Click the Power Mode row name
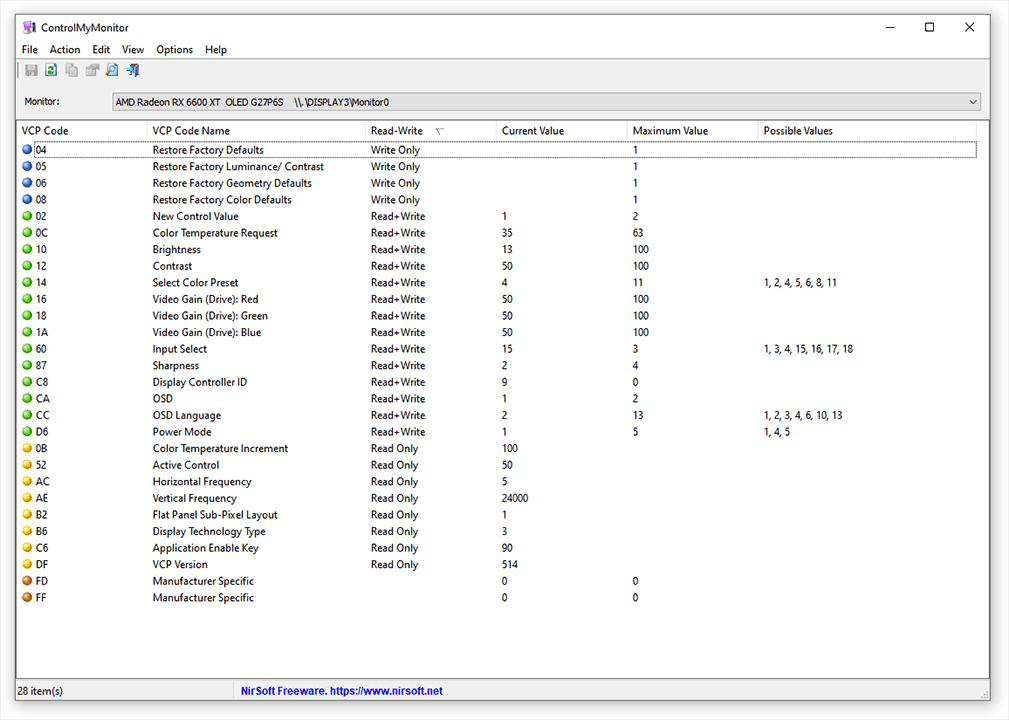The width and height of the screenshot is (1009, 720). [181, 432]
